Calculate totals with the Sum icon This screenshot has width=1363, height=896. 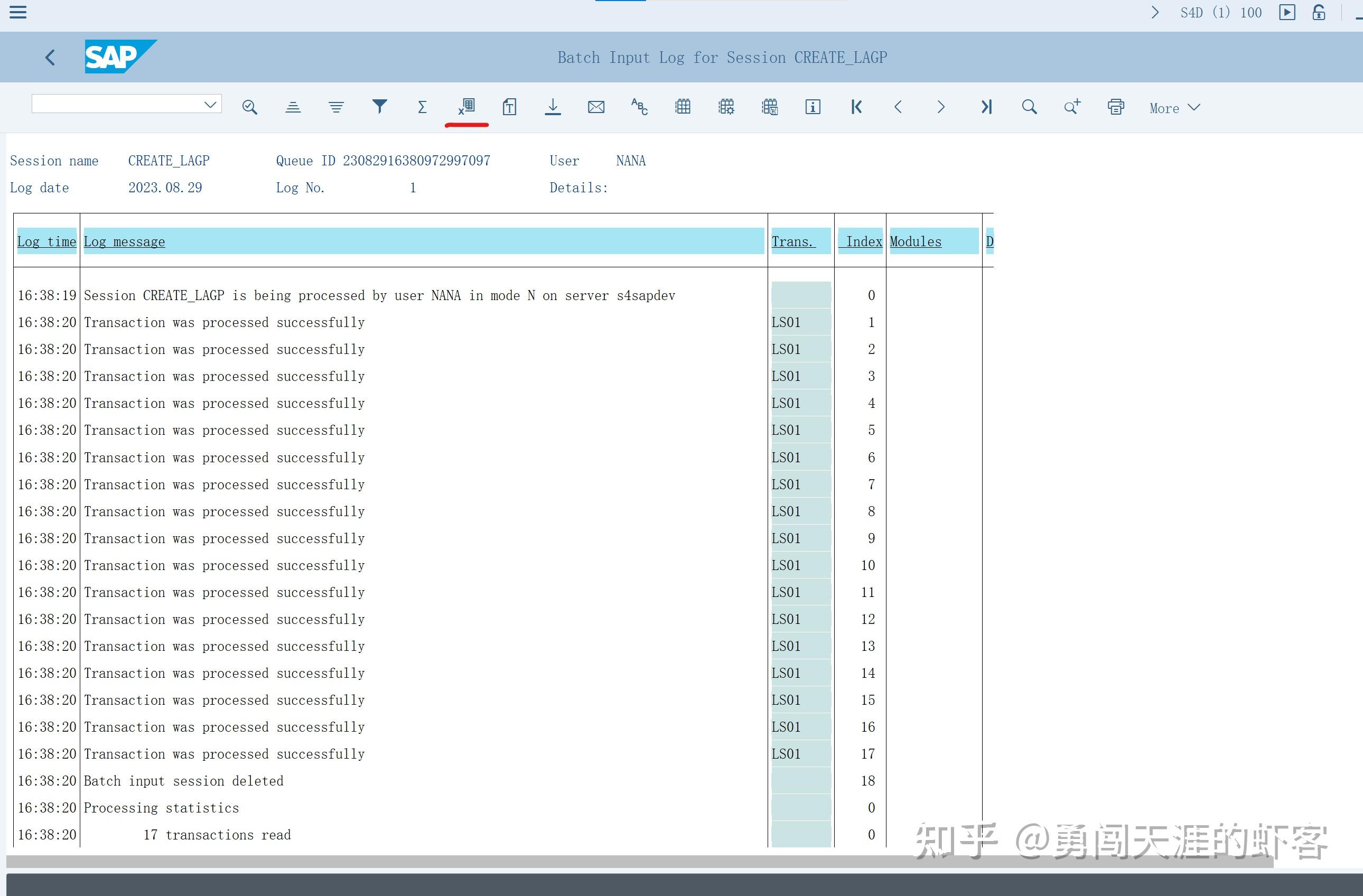pos(422,107)
